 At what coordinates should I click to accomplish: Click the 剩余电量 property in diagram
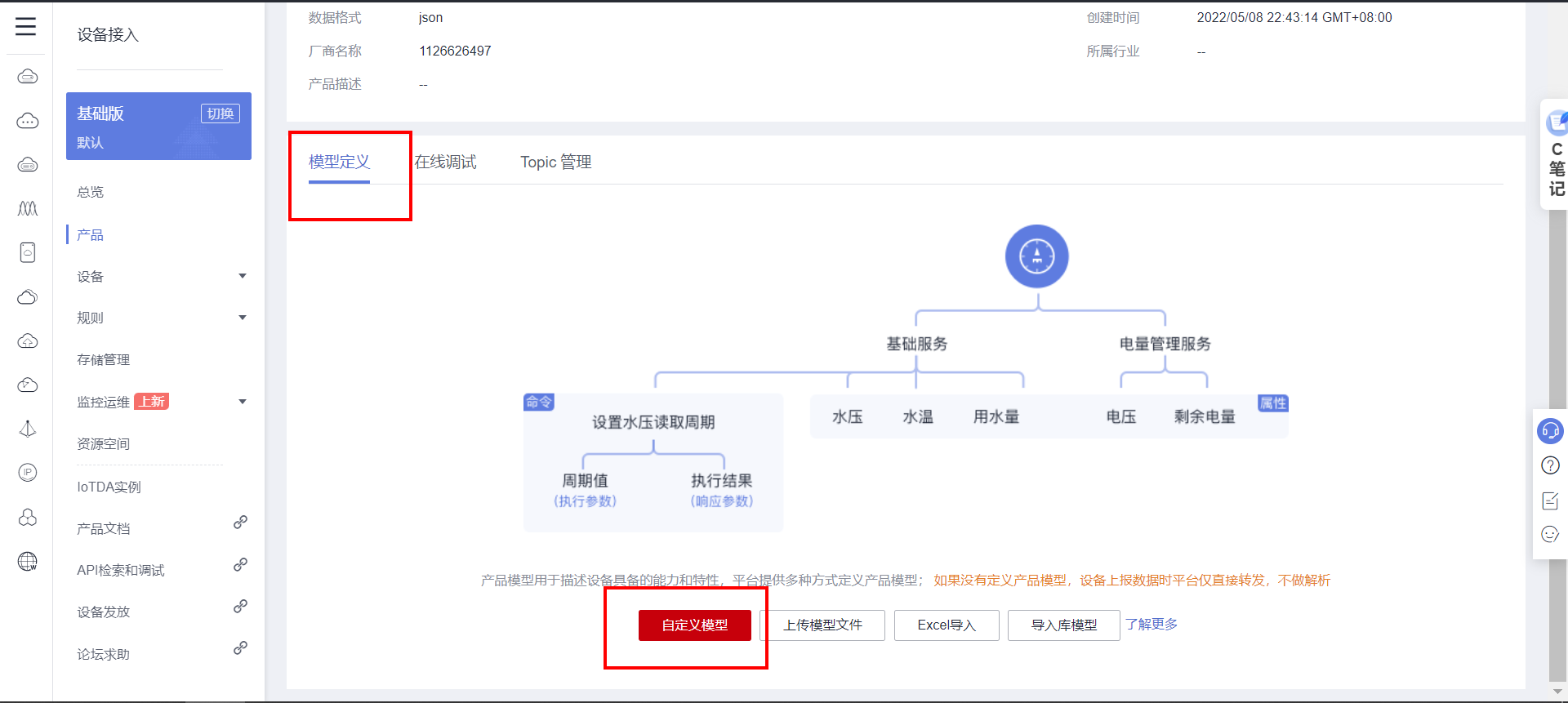[x=1205, y=417]
